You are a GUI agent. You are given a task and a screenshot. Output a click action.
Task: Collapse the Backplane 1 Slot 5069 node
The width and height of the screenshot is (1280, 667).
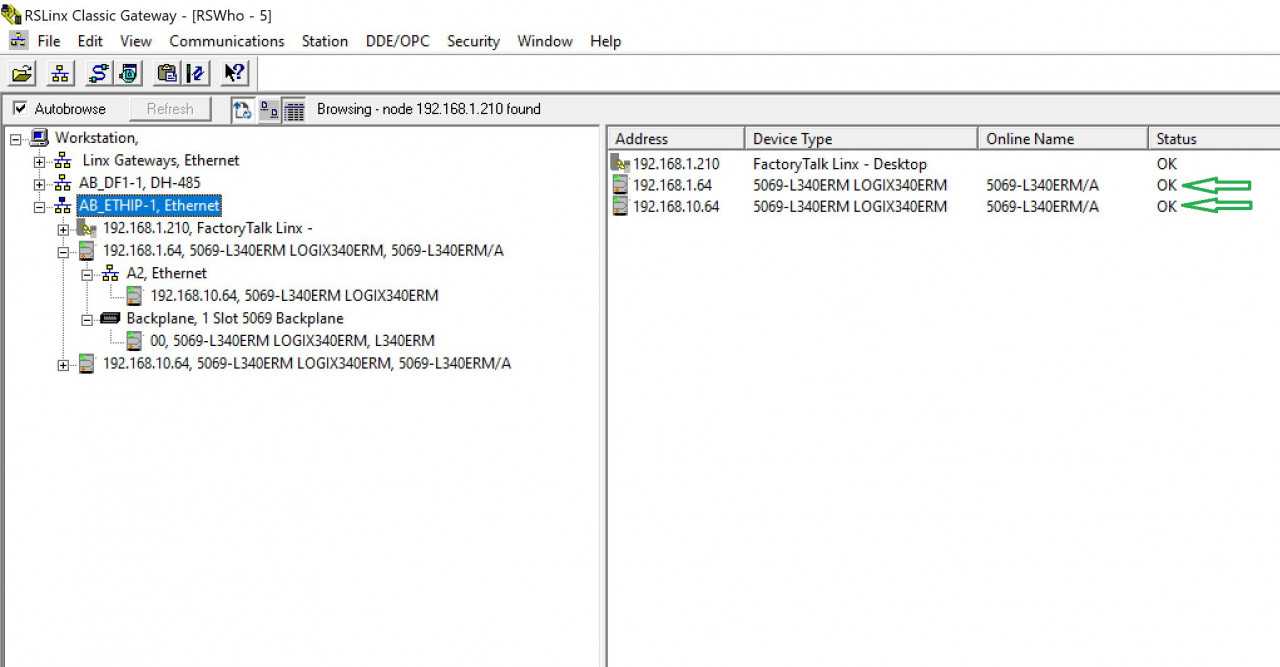(87, 319)
